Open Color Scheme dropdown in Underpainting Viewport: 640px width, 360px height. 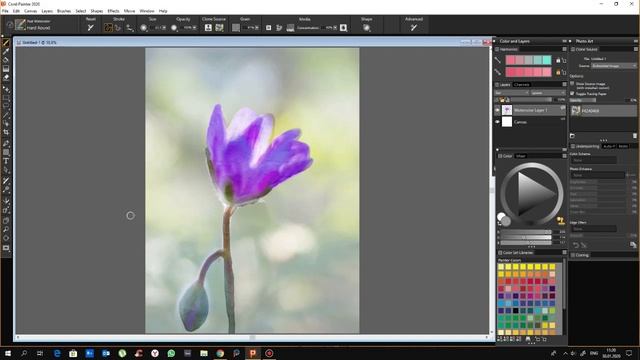(x=593, y=160)
